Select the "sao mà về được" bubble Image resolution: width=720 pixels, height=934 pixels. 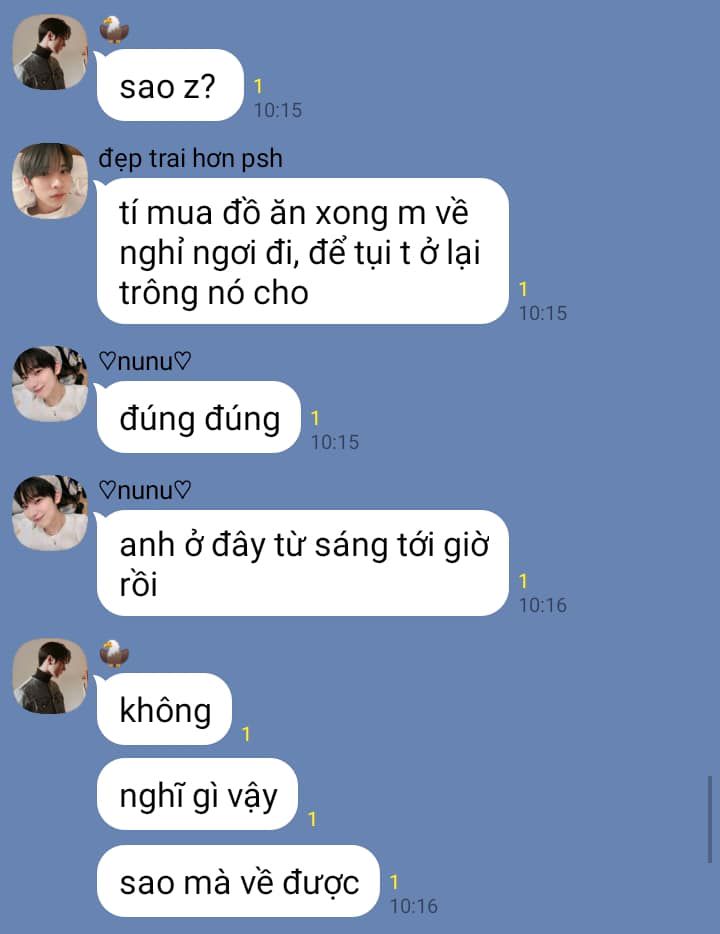tap(238, 882)
